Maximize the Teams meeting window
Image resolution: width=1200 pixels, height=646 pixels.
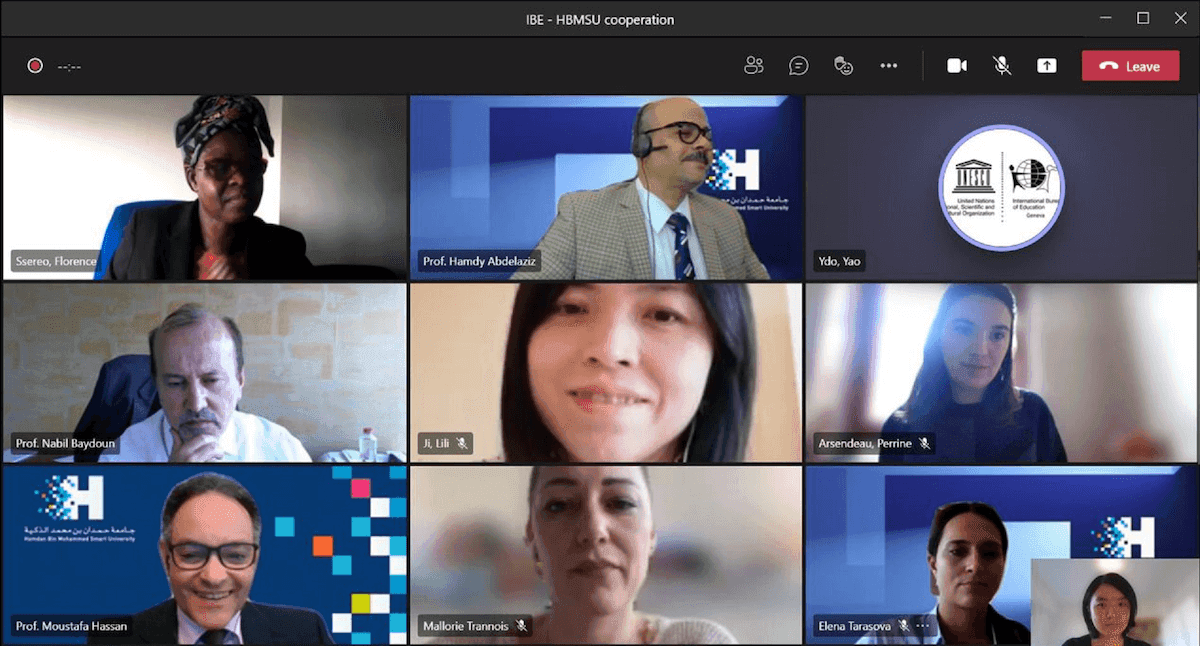click(1143, 18)
